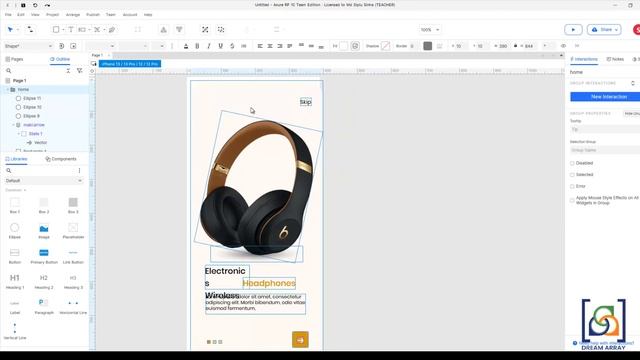
Task: Click the Pen draw tool icon
Action: (x=112, y=29)
